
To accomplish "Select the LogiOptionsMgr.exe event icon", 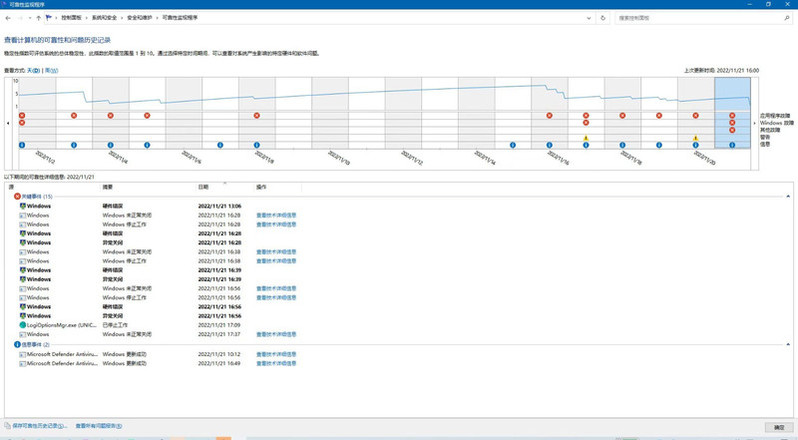I will [x=21, y=325].
